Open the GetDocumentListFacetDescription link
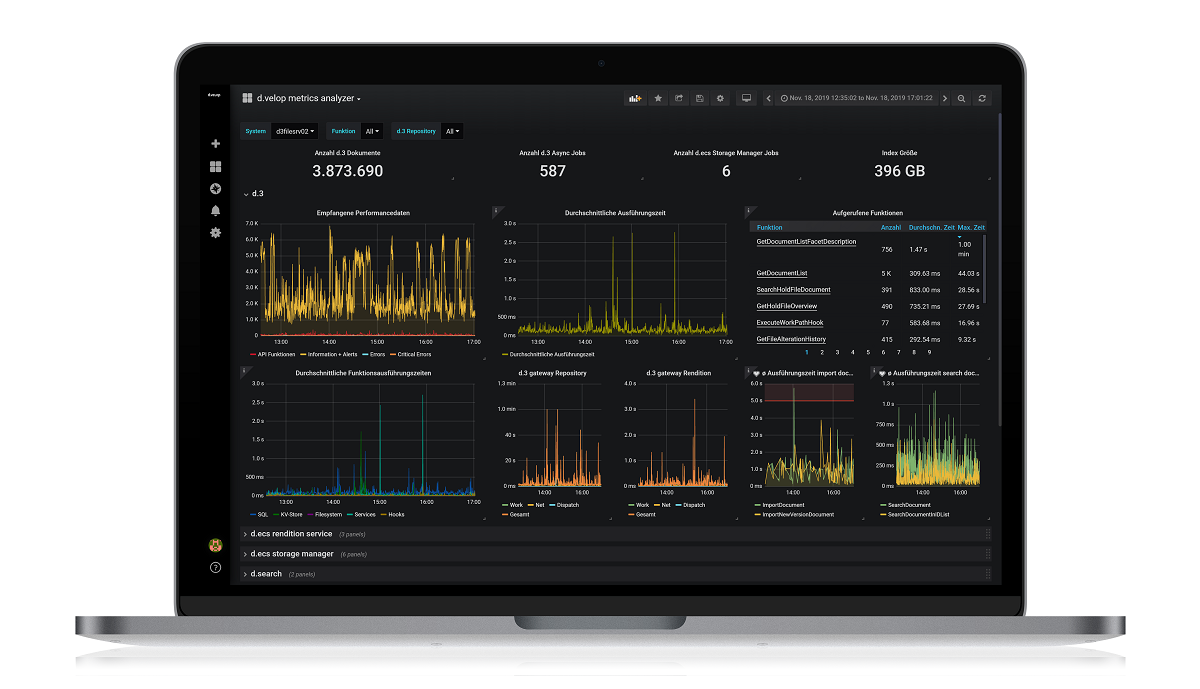The width and height of the screenshot is (1200, 689). click(806, 242)
